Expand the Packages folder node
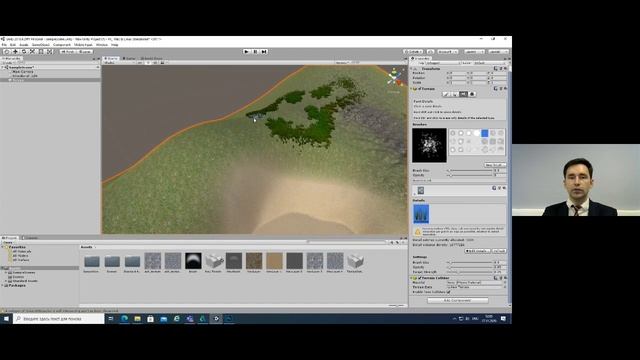This screenshot has height=360, width=640. 3,285
